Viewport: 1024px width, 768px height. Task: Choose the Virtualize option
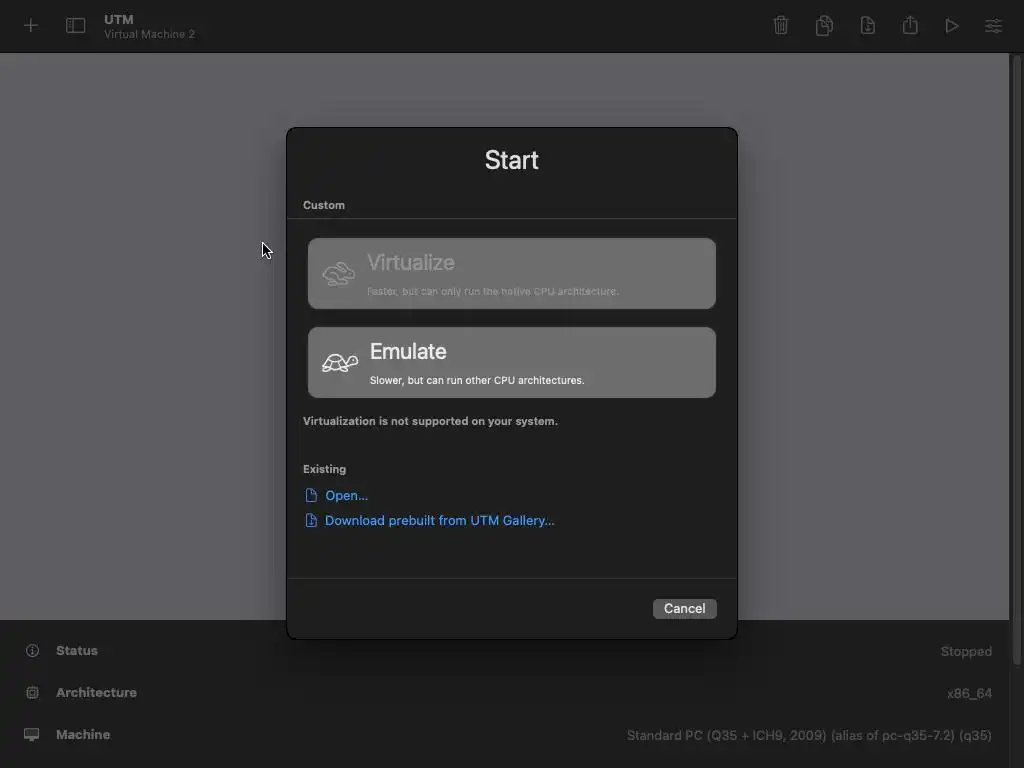pyautogui.click(x=512, y=274)
